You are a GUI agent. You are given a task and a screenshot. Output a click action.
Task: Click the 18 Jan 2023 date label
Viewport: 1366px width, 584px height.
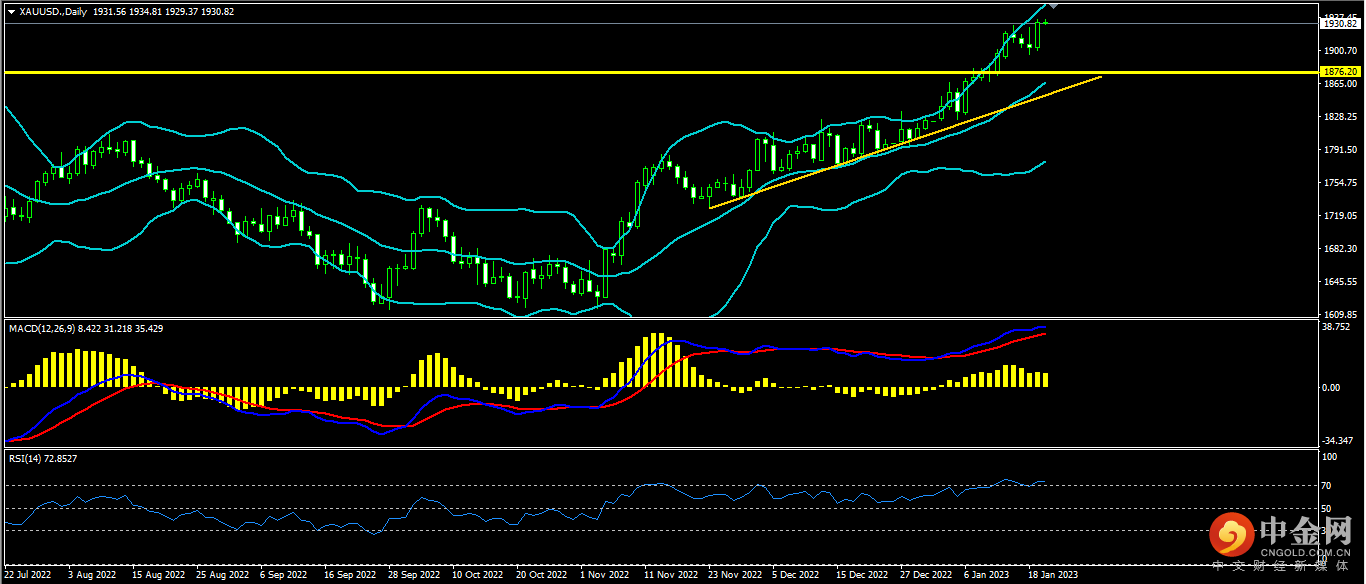pos(1053,576)
